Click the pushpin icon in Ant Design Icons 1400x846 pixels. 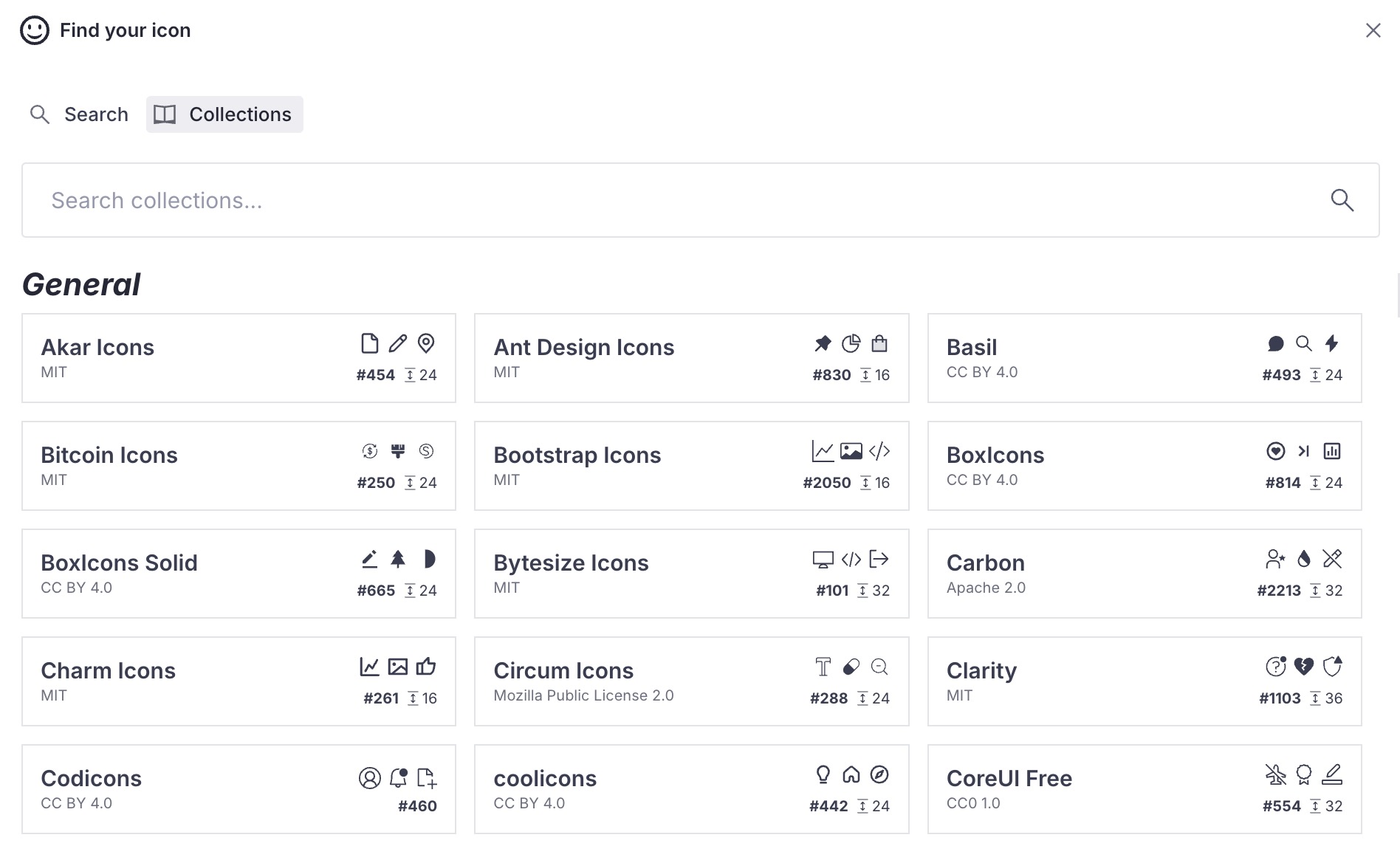click(823, 343)
